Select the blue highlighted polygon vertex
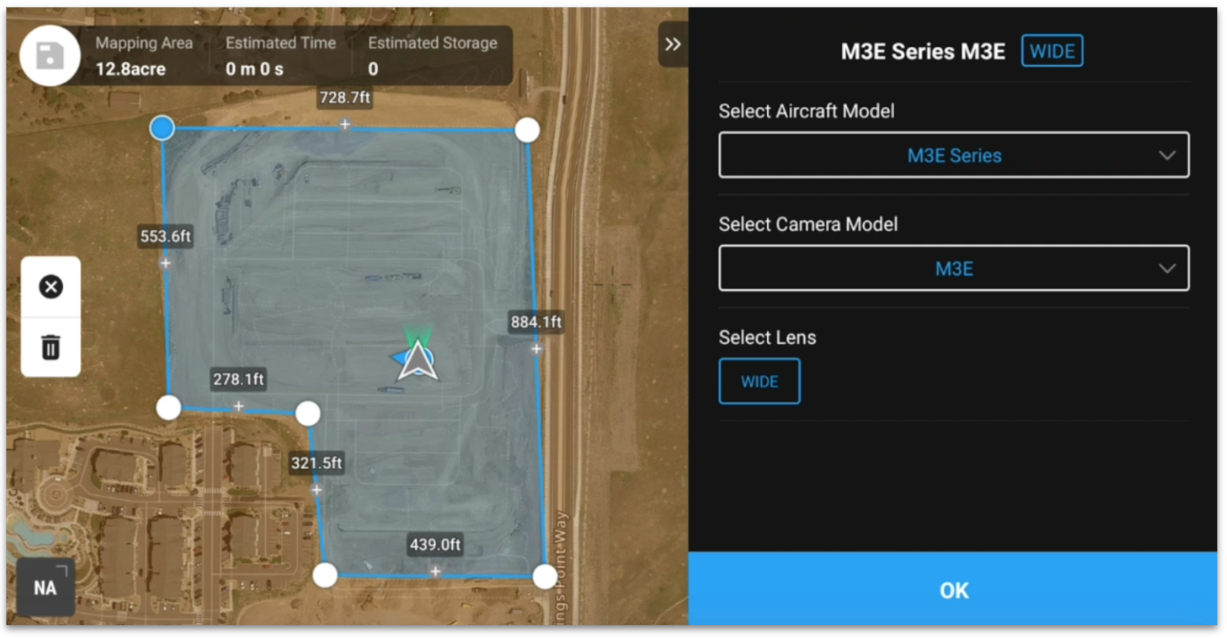Viewport: 1227px width, 638px height. [x=162, y=127]
